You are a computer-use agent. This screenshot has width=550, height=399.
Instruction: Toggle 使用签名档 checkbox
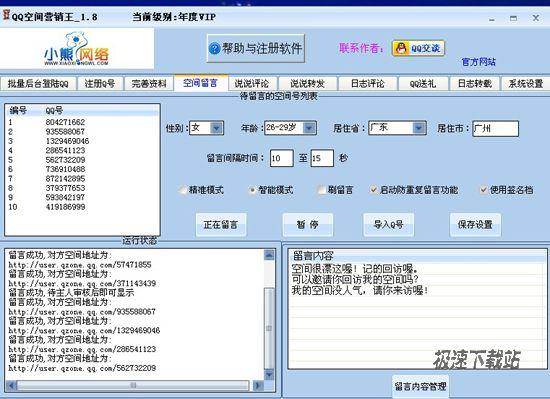(483, 190)
